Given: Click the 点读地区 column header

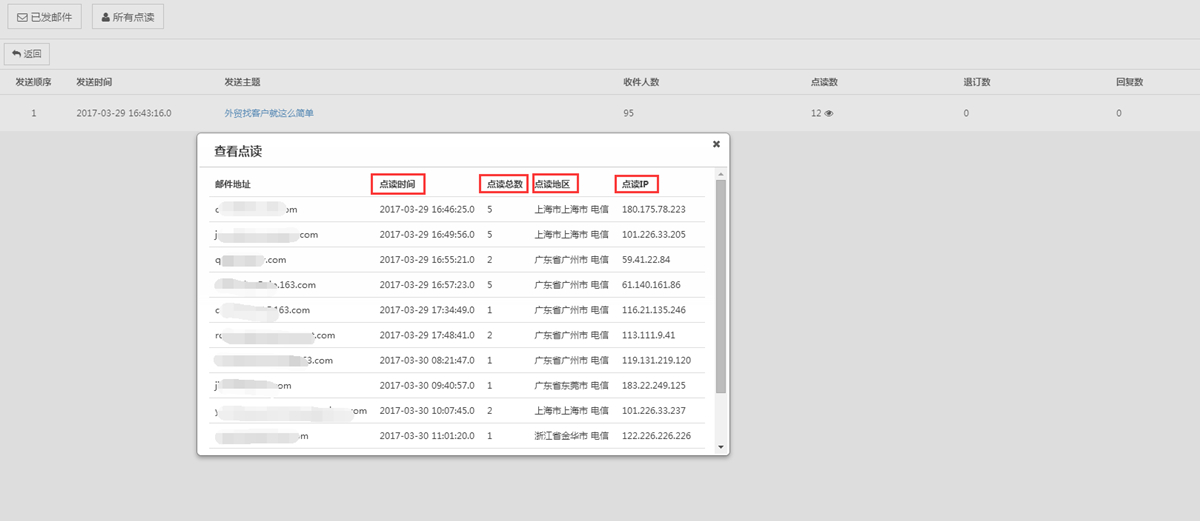Looking at the screenshot, I should pos(554,184).
